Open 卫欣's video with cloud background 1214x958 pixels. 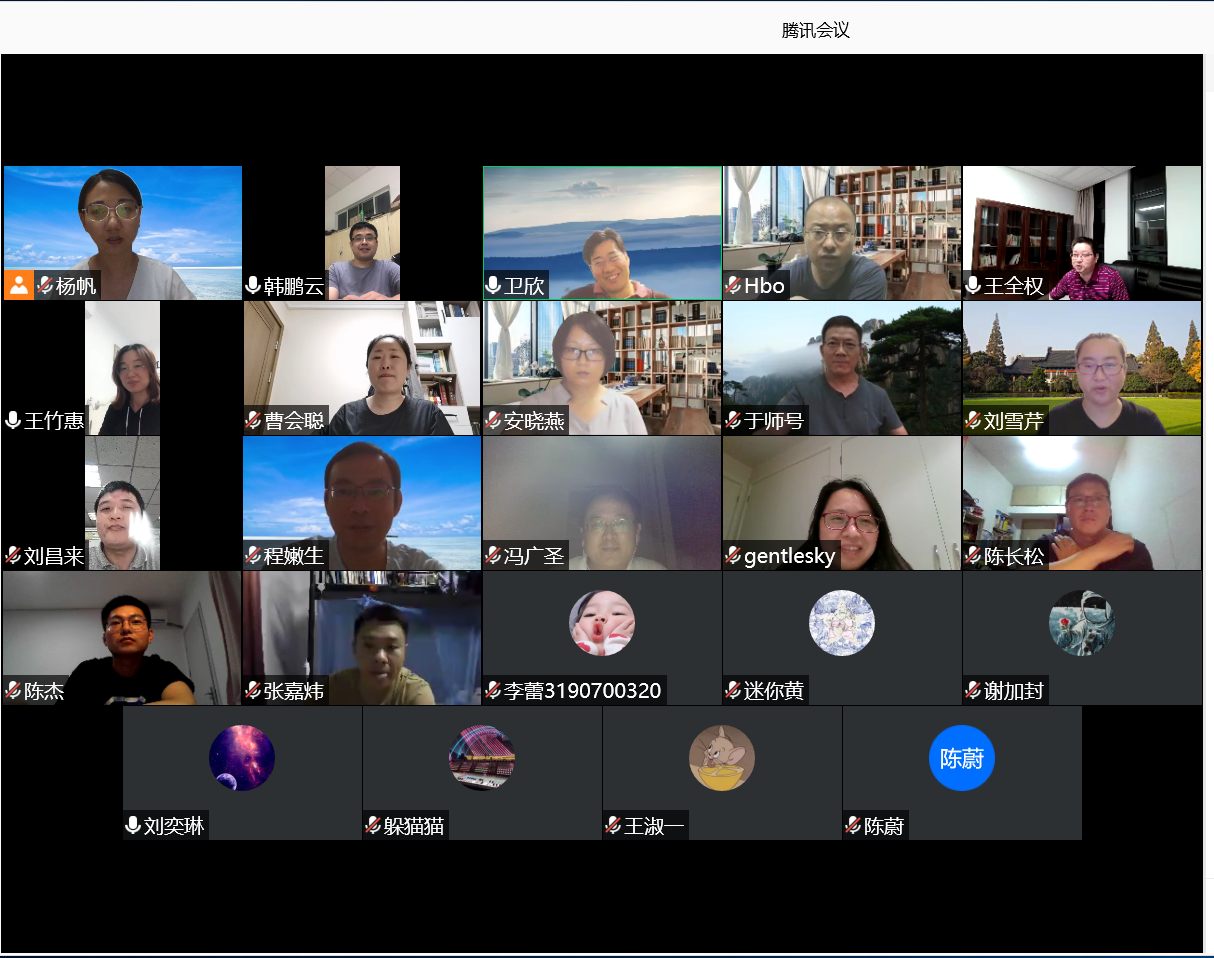point(602,233)
